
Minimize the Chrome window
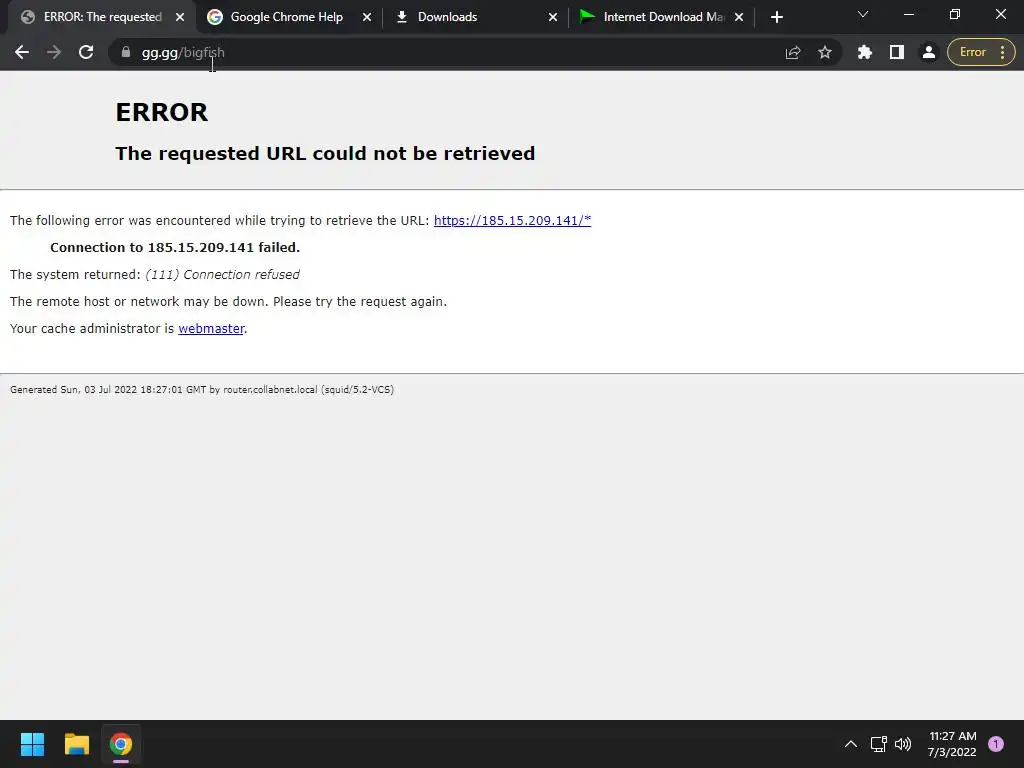909,14
